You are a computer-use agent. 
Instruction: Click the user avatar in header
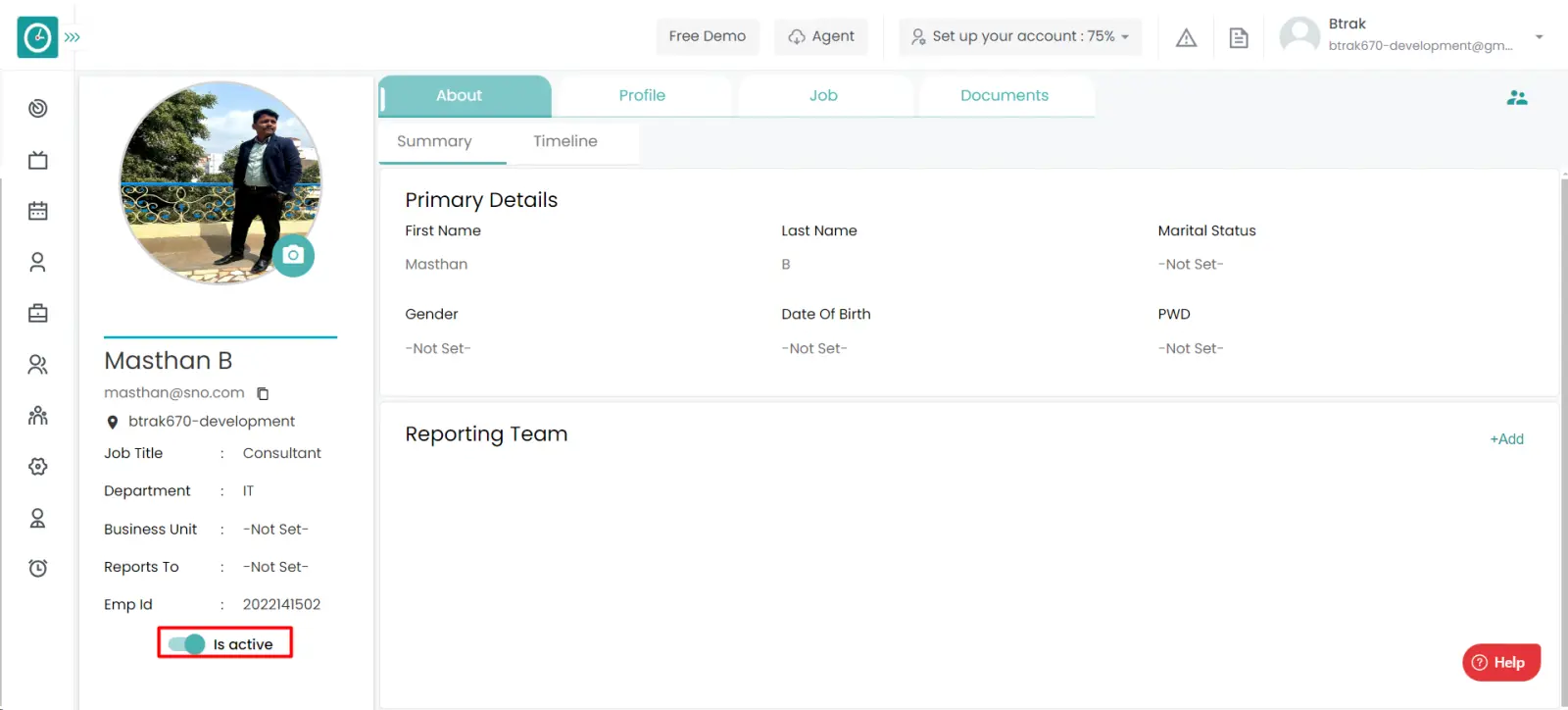coord(1300,36)
